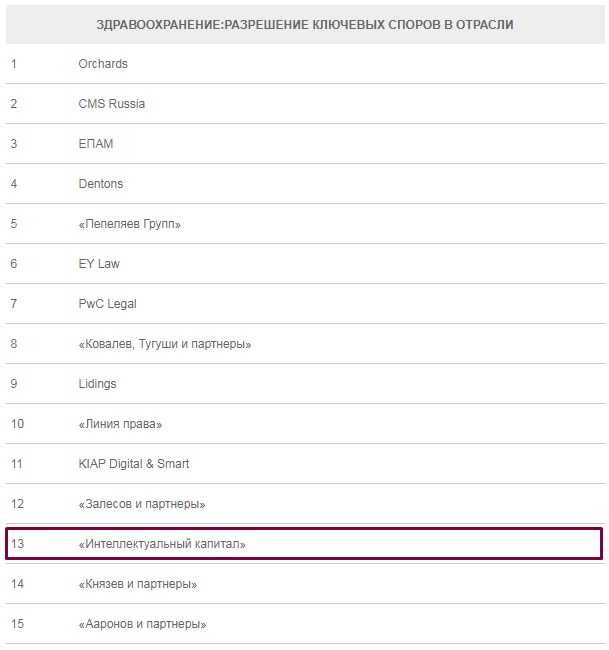Select «Линия права» in the ranking

click(x=120, y=424)
